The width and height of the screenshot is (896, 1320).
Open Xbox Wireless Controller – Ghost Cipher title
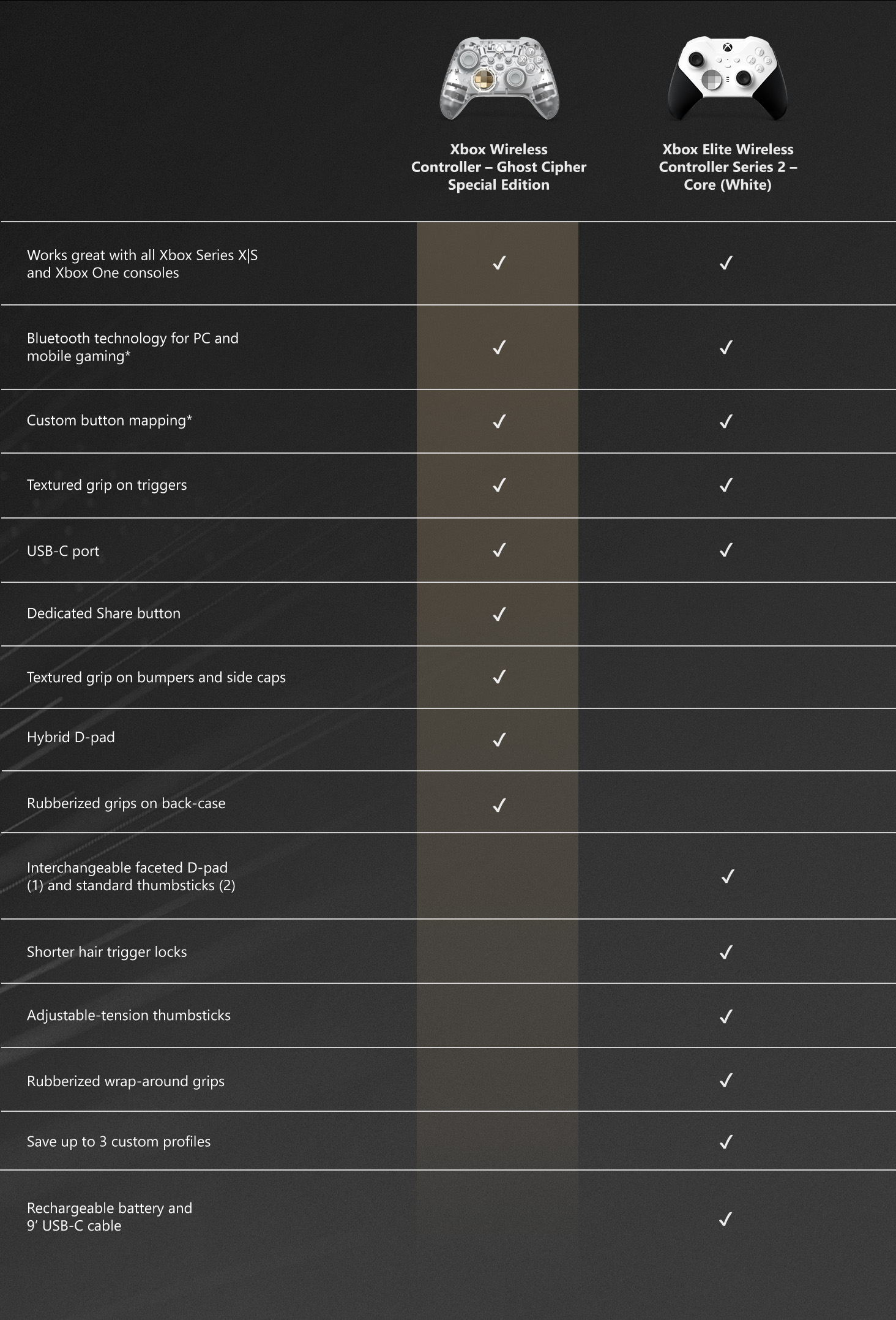click(498, 167)
